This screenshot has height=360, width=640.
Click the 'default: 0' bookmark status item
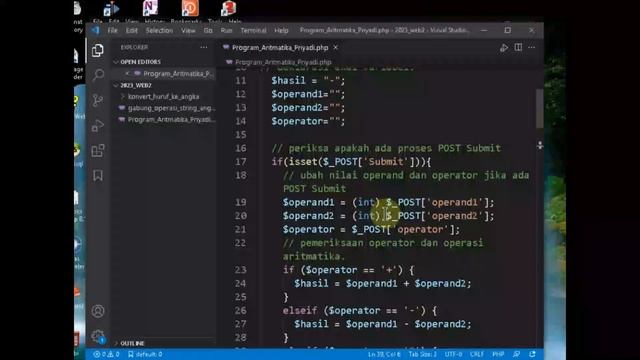click(x=145, y=354)
